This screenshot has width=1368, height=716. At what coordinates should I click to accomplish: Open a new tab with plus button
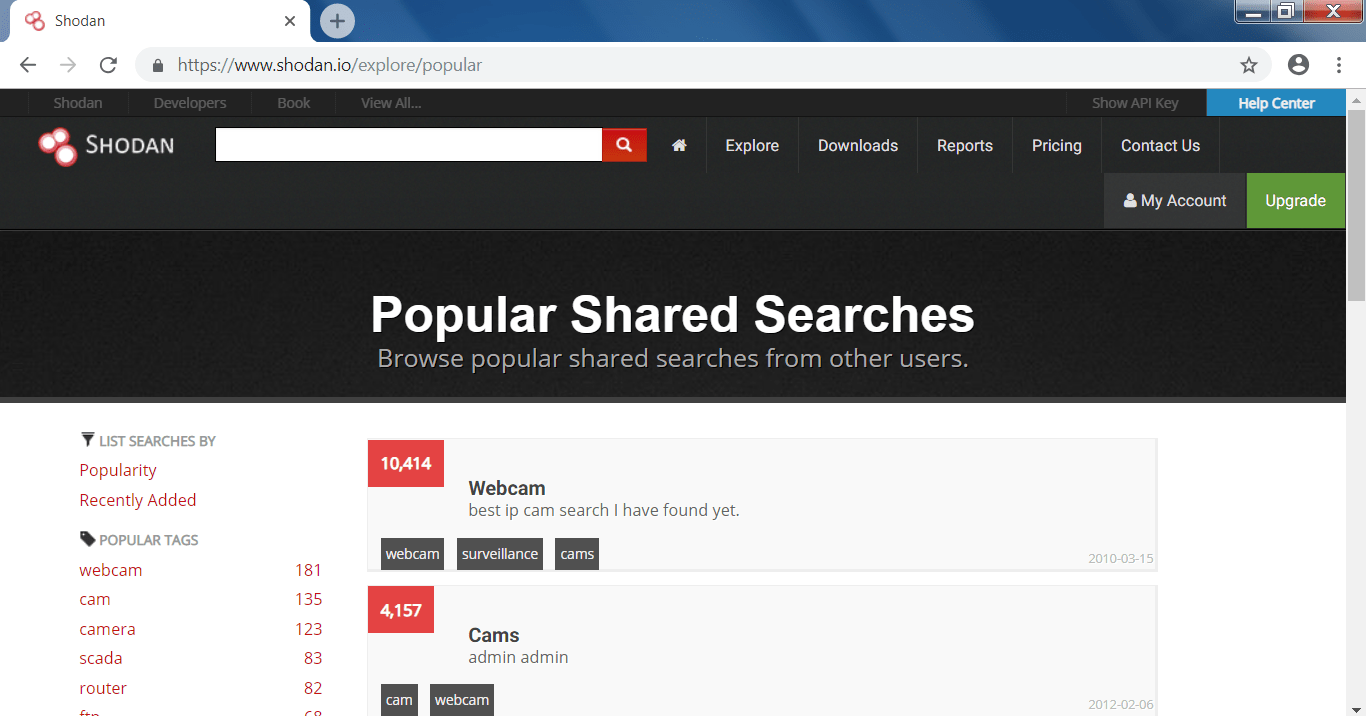[337, 21]
